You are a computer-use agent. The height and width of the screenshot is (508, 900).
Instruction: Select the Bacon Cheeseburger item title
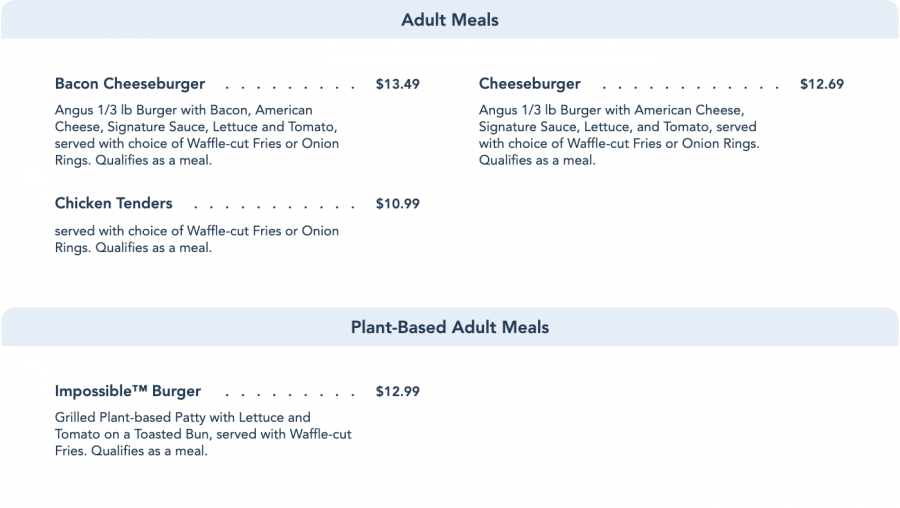[x=130, y=84]
